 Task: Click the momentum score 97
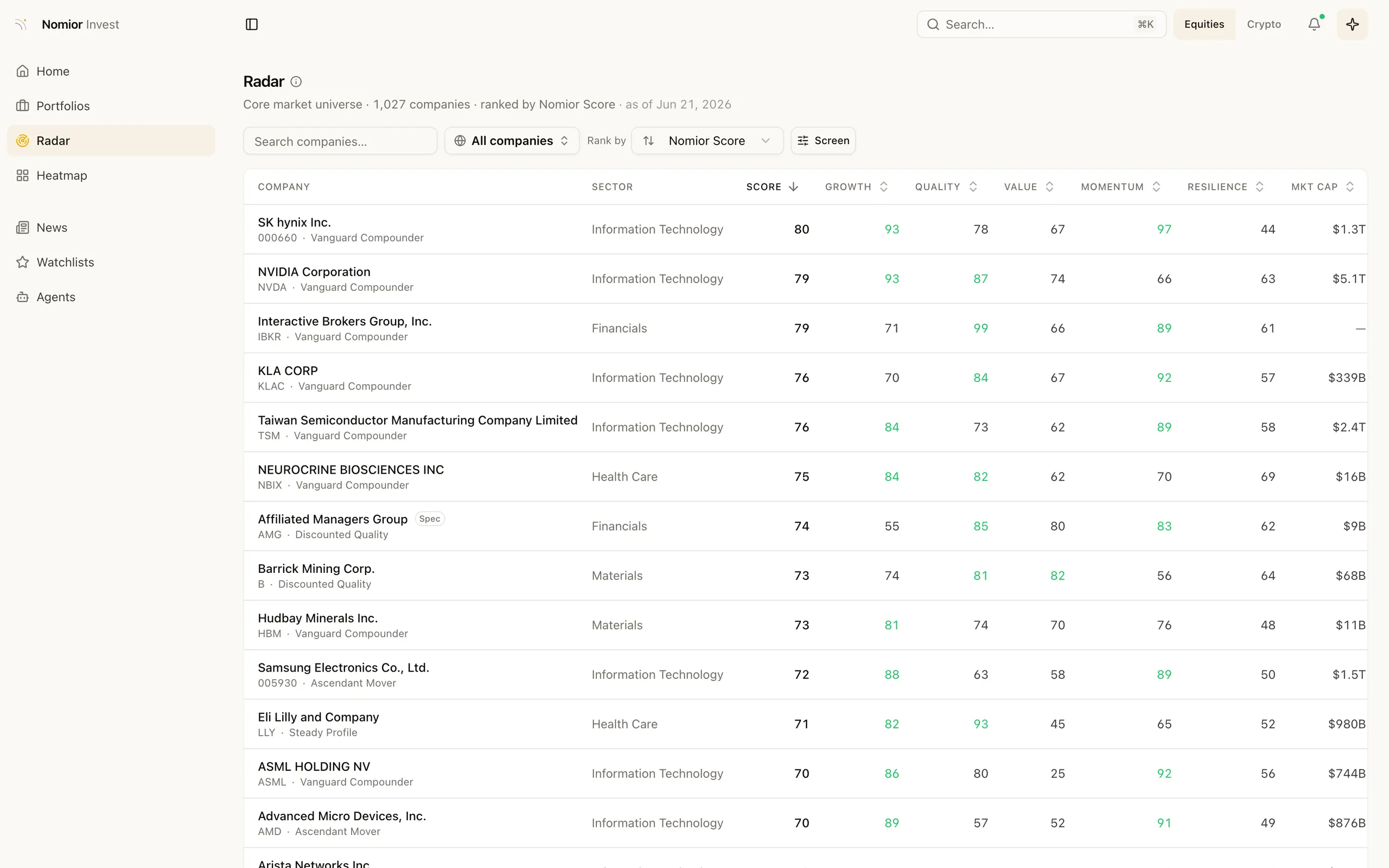(1164, 229)
